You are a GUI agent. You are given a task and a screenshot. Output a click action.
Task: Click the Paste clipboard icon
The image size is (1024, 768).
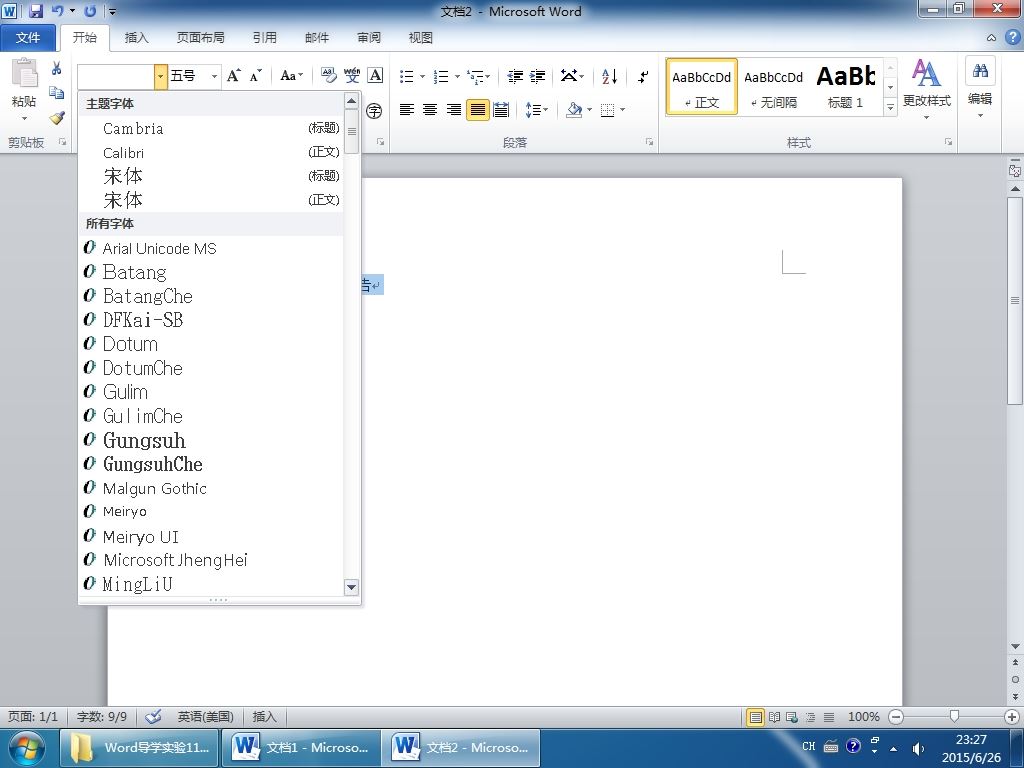click(x=25, y=73)
